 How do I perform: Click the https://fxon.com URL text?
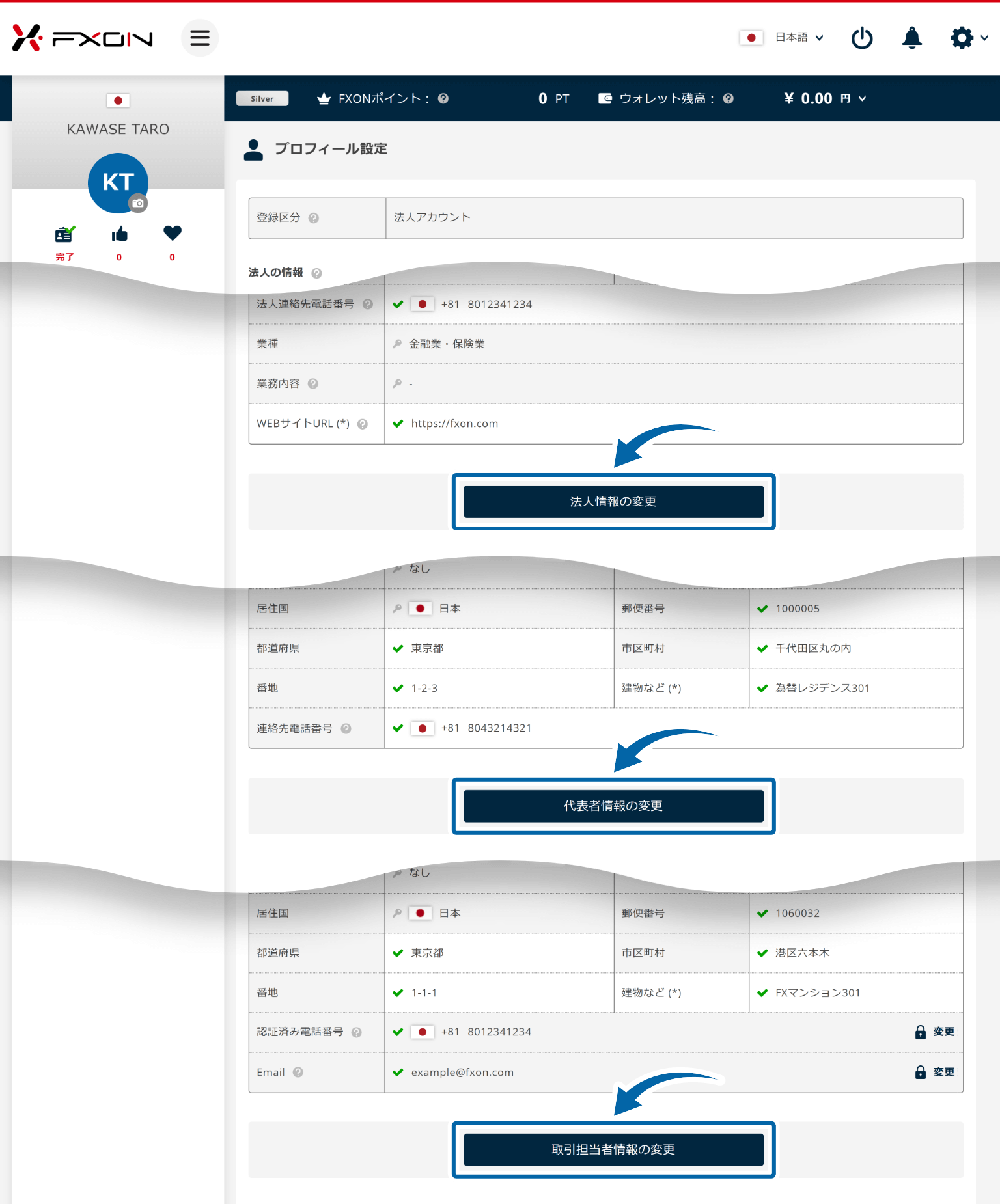tap(454, 424)
